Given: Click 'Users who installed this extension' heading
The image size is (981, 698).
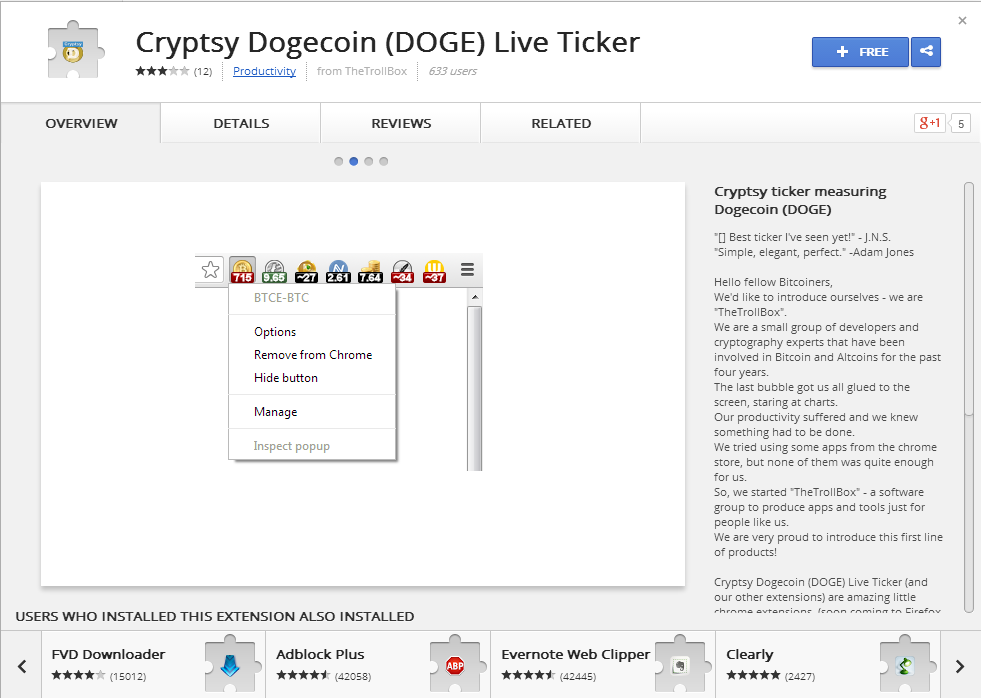Looking at the screenshot, I should (215, 617).
